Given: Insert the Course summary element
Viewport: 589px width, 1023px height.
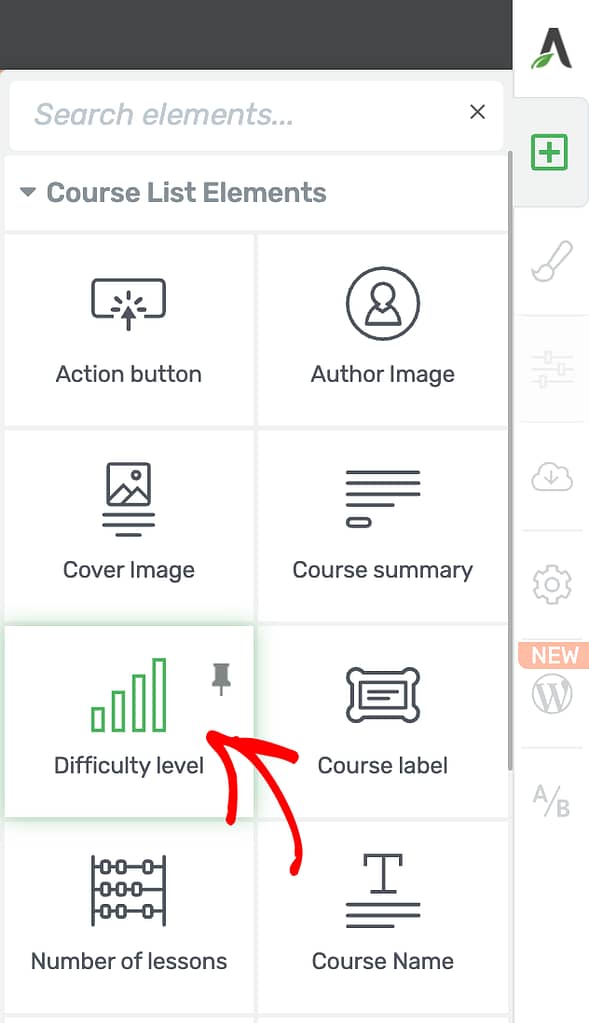Looking at the screenshot, I should (x=382, y=526).
